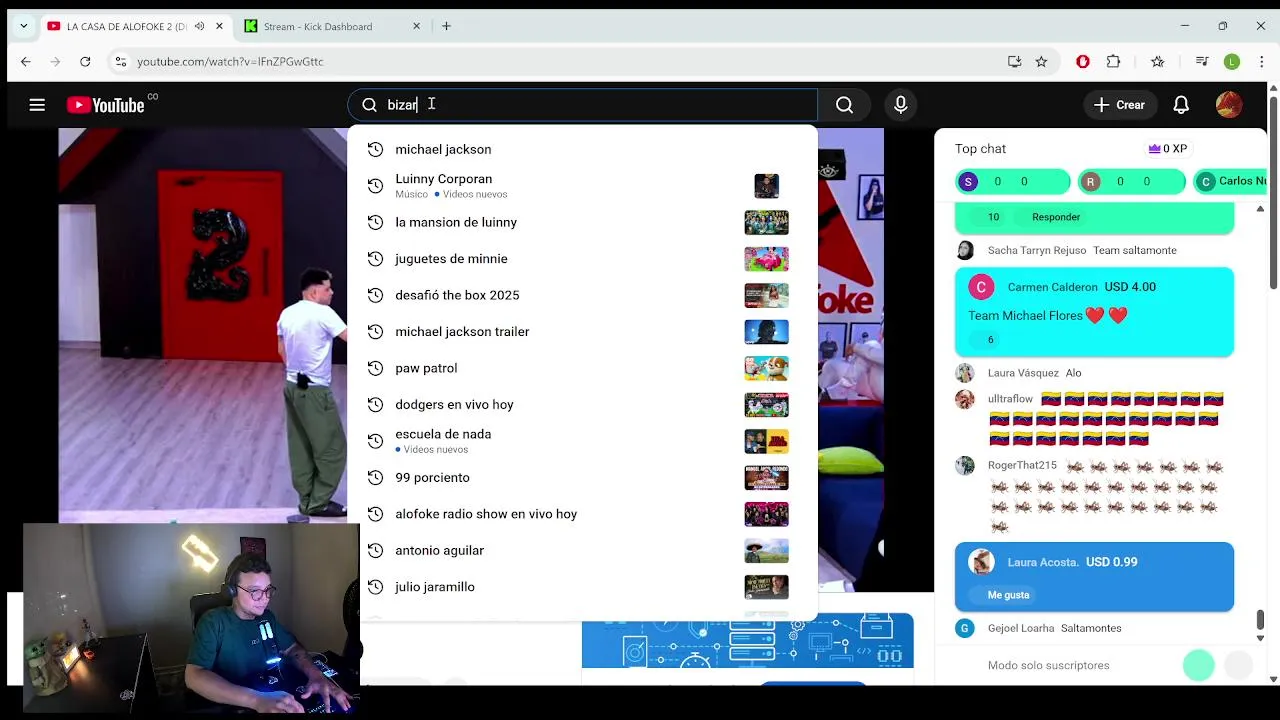
Task: Close the Kick Dashboard tab
Action: [416, 26]
